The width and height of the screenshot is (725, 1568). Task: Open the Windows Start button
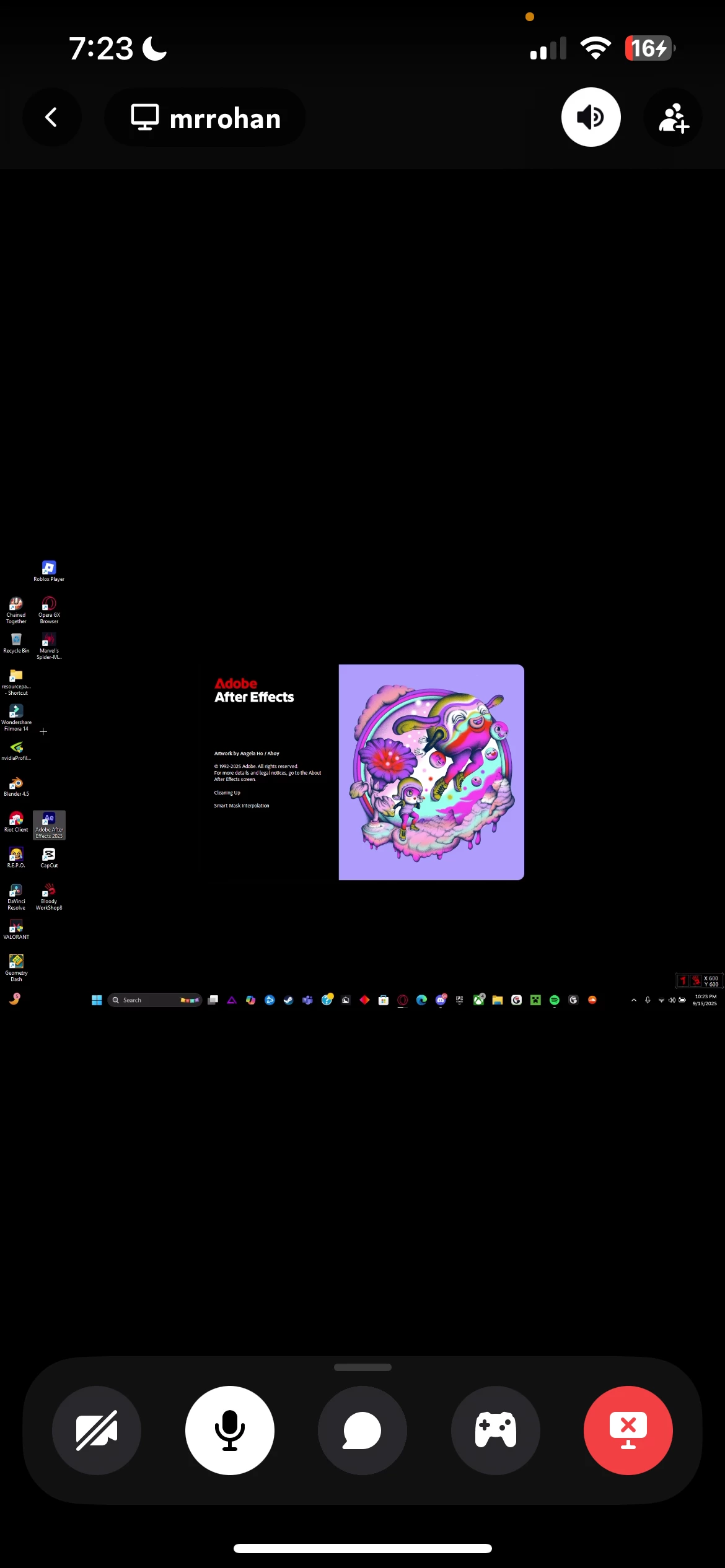coord(97,1000)
